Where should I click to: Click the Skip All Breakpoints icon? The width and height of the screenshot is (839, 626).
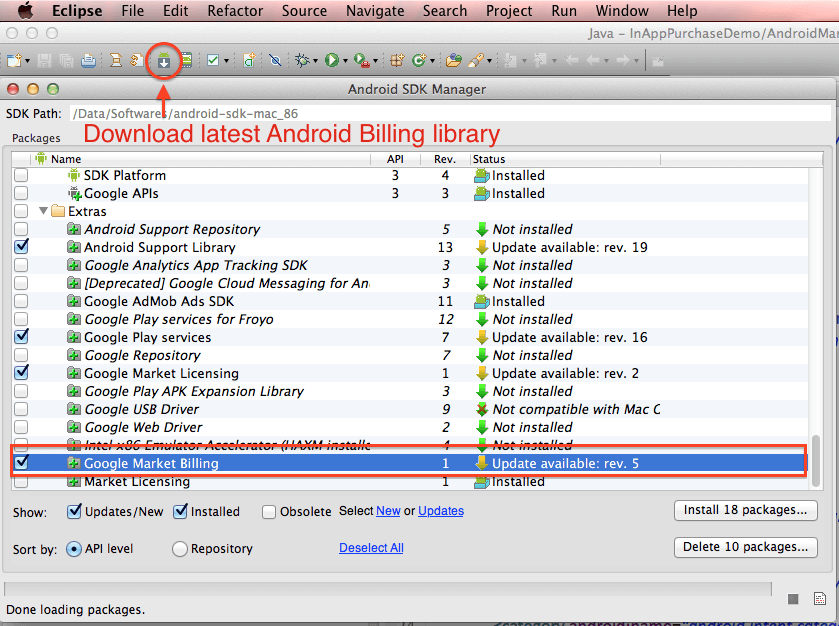click(275, 60)
